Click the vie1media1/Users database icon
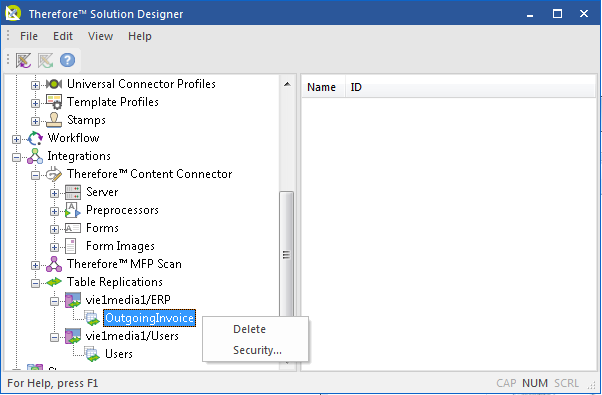602x395 pixels. 73,336
